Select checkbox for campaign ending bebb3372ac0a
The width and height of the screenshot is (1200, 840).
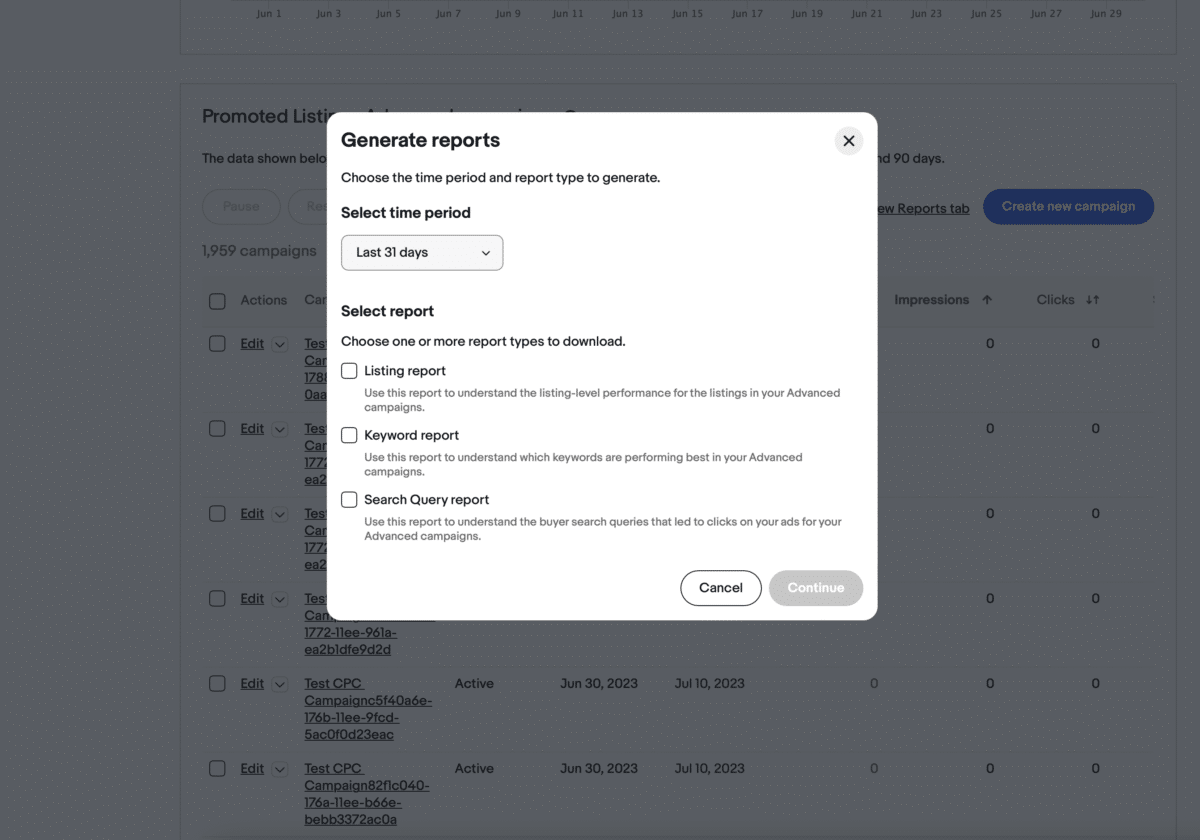(217, 769)
